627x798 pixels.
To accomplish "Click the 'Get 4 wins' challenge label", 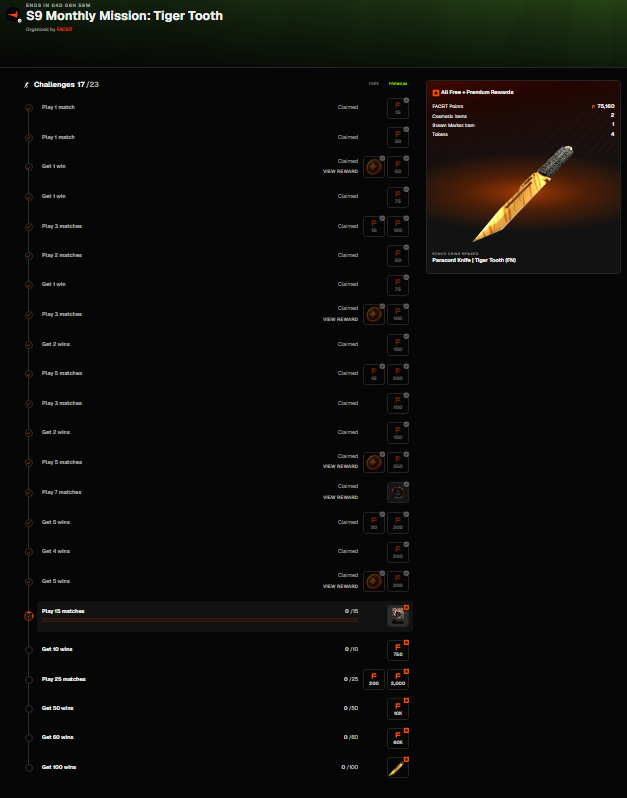I will tap(56, 551).
